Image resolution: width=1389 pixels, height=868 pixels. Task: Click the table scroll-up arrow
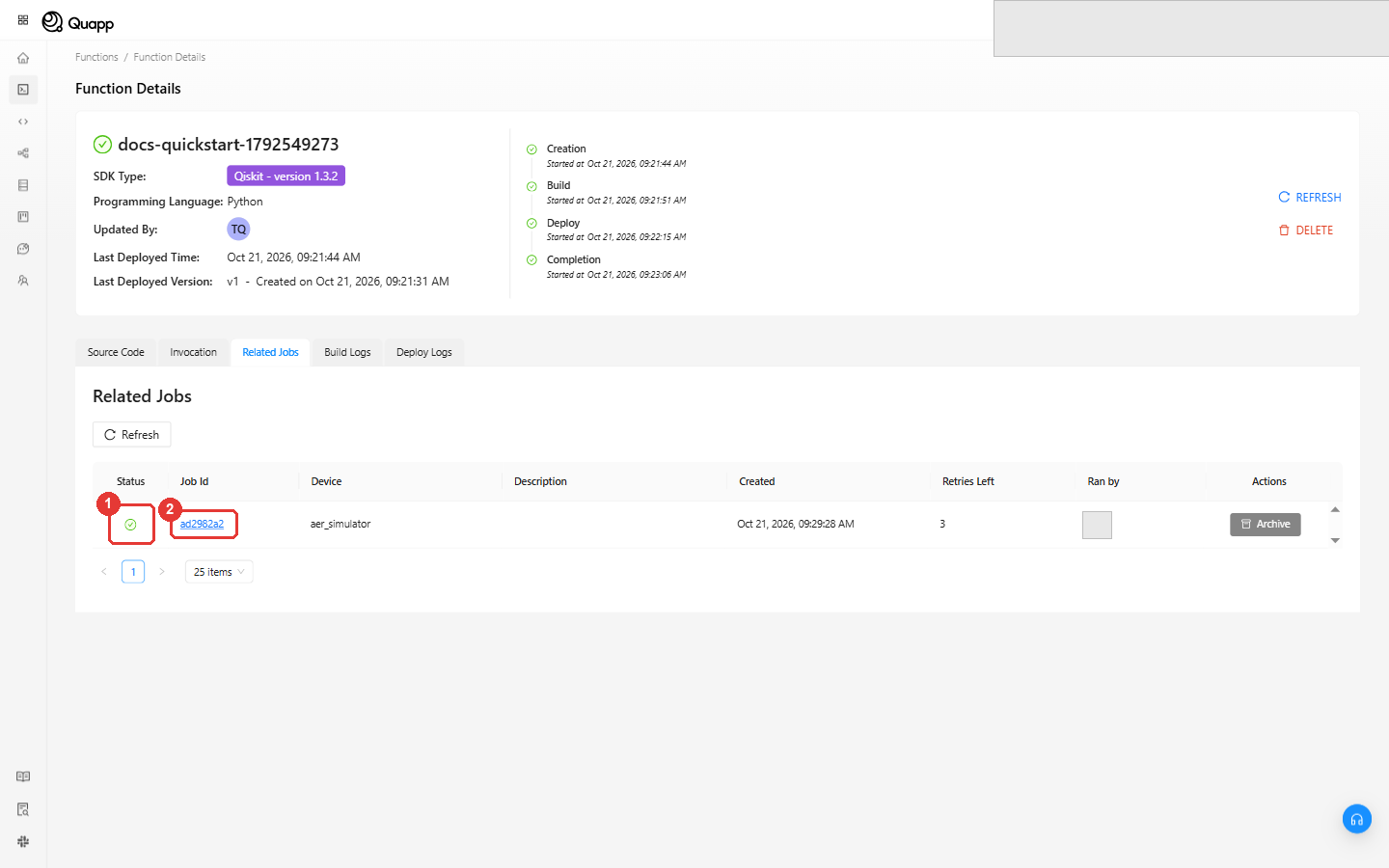click(1335, 509)
